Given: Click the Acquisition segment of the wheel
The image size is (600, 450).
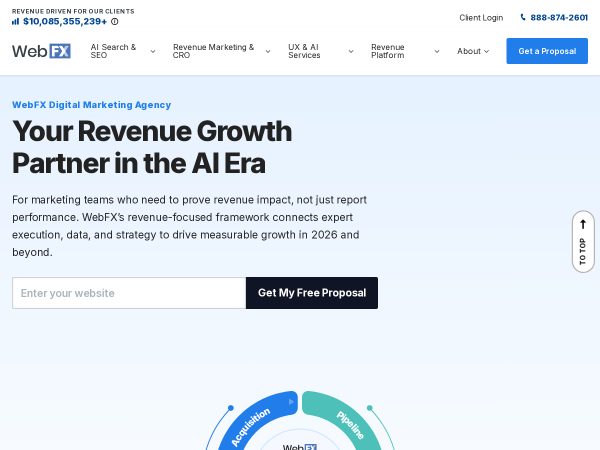Looking at the screenshot, I should [x=256, y=423].
